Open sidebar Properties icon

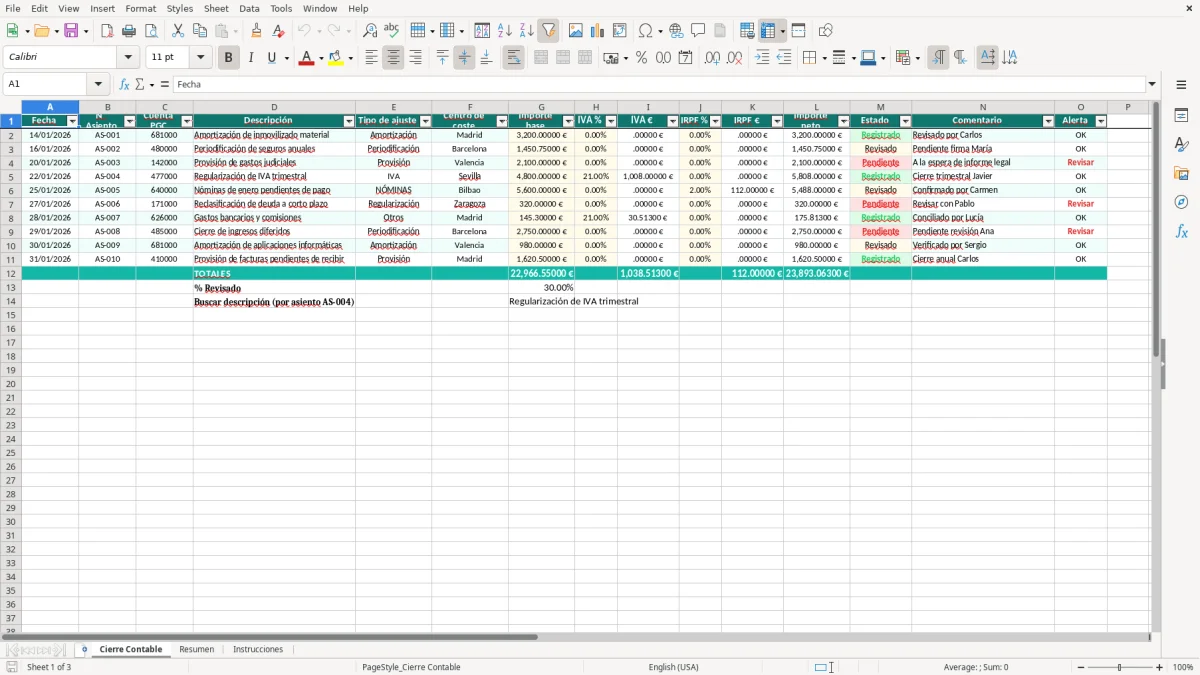point(1181,115)
